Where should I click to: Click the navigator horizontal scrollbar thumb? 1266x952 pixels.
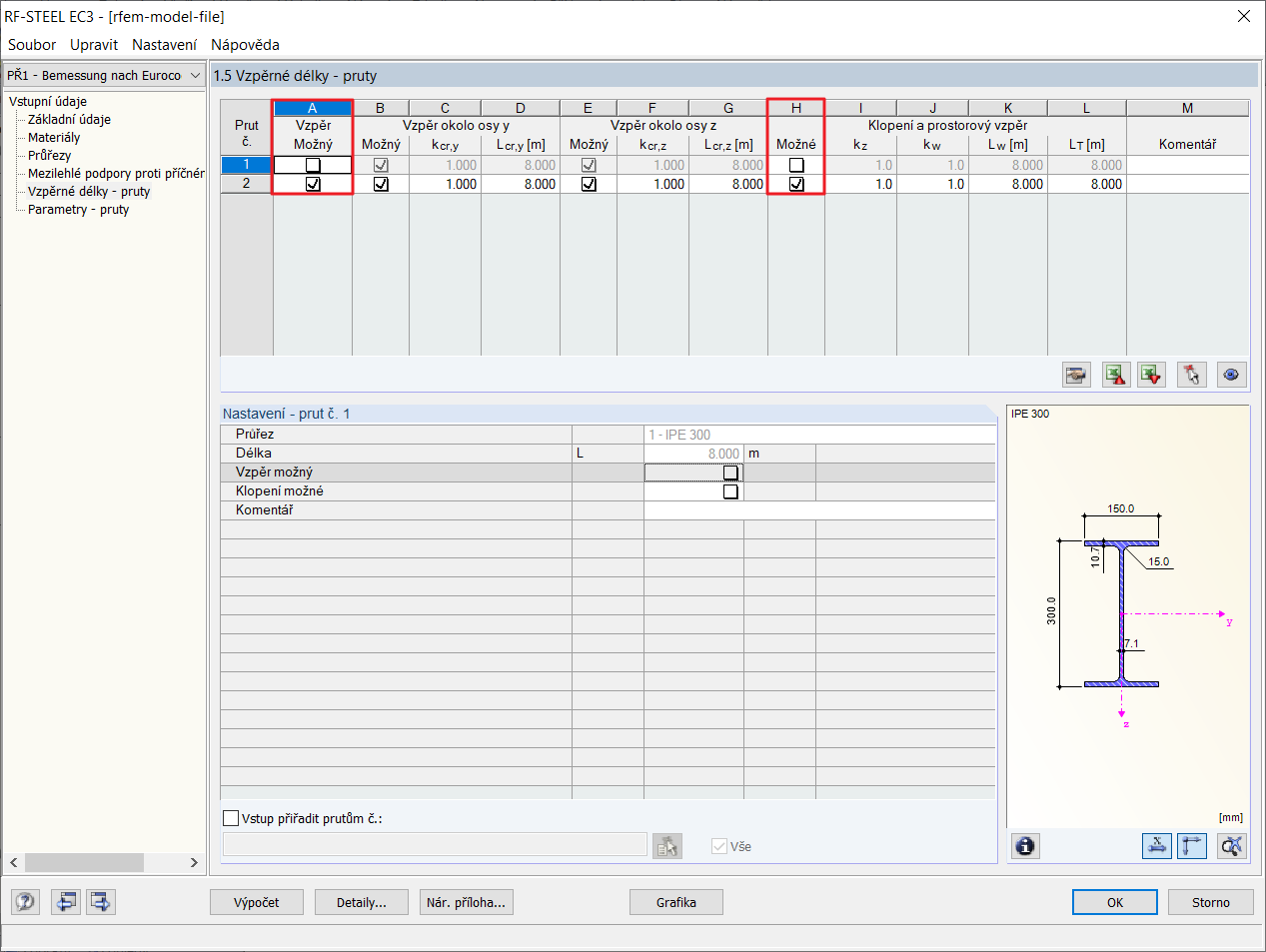pos(84,862)
